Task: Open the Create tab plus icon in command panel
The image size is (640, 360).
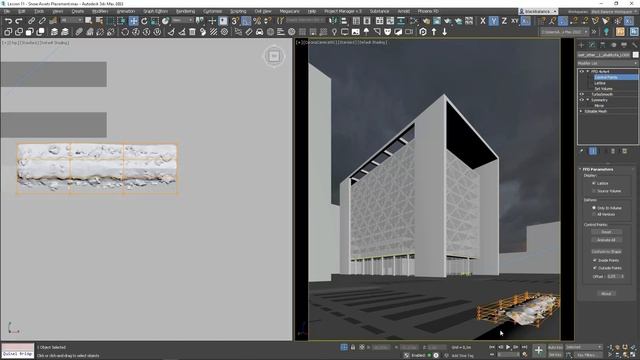Action: tap(581, 45)
